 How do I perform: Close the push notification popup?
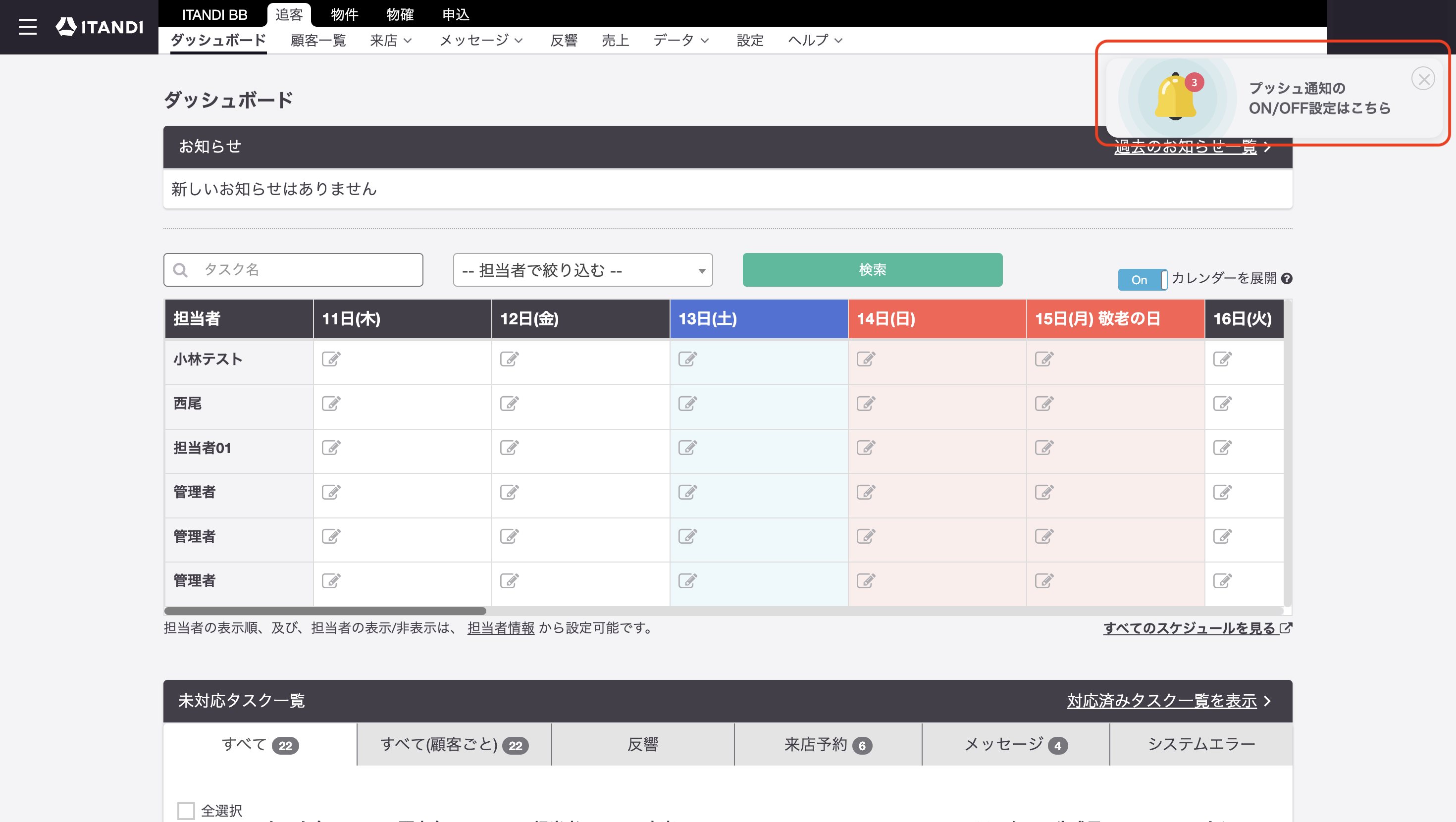point(1423,79)
